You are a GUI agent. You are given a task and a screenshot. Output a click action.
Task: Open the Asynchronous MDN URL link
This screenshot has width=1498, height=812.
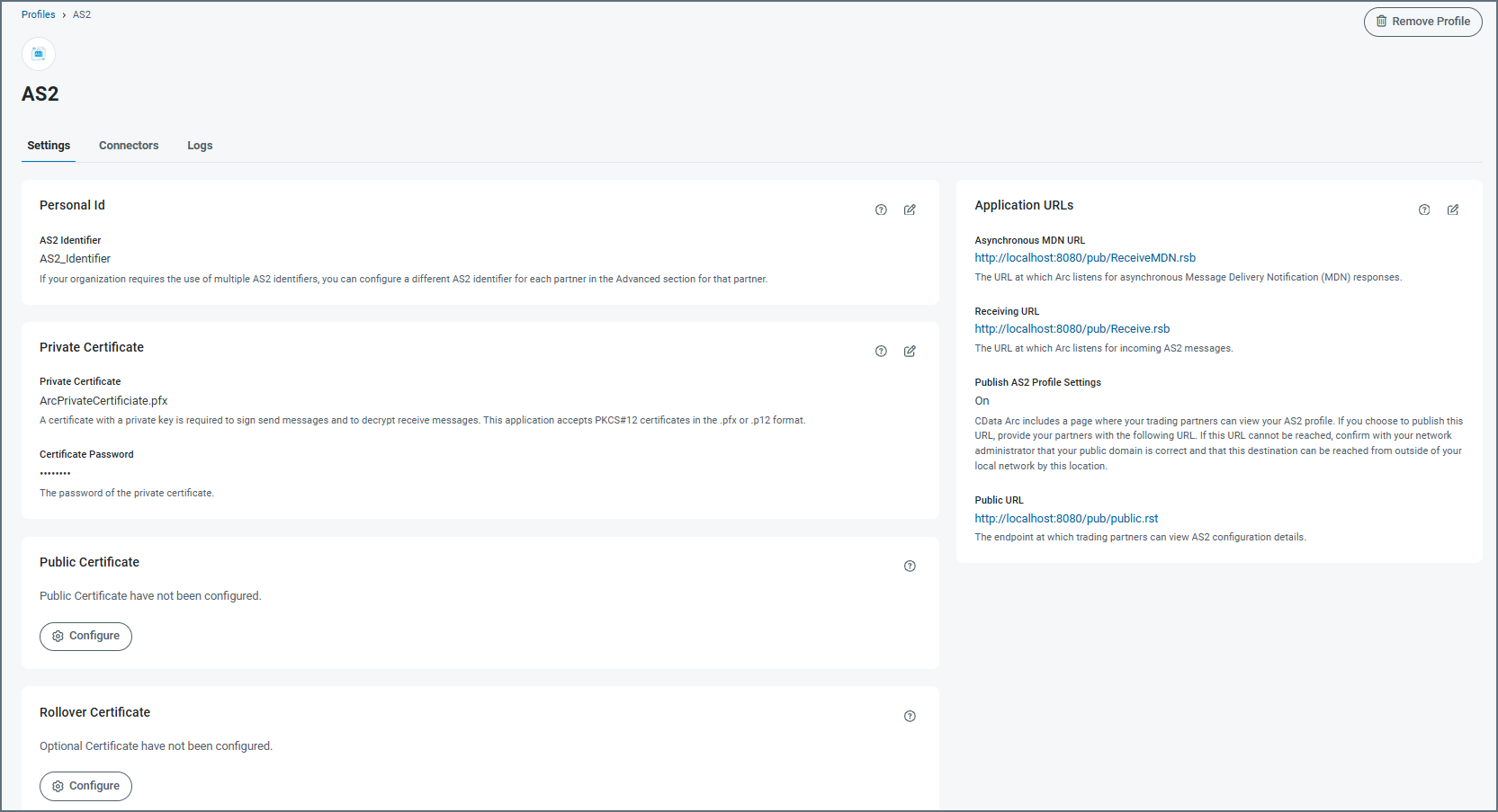[x=1085, y=258]
